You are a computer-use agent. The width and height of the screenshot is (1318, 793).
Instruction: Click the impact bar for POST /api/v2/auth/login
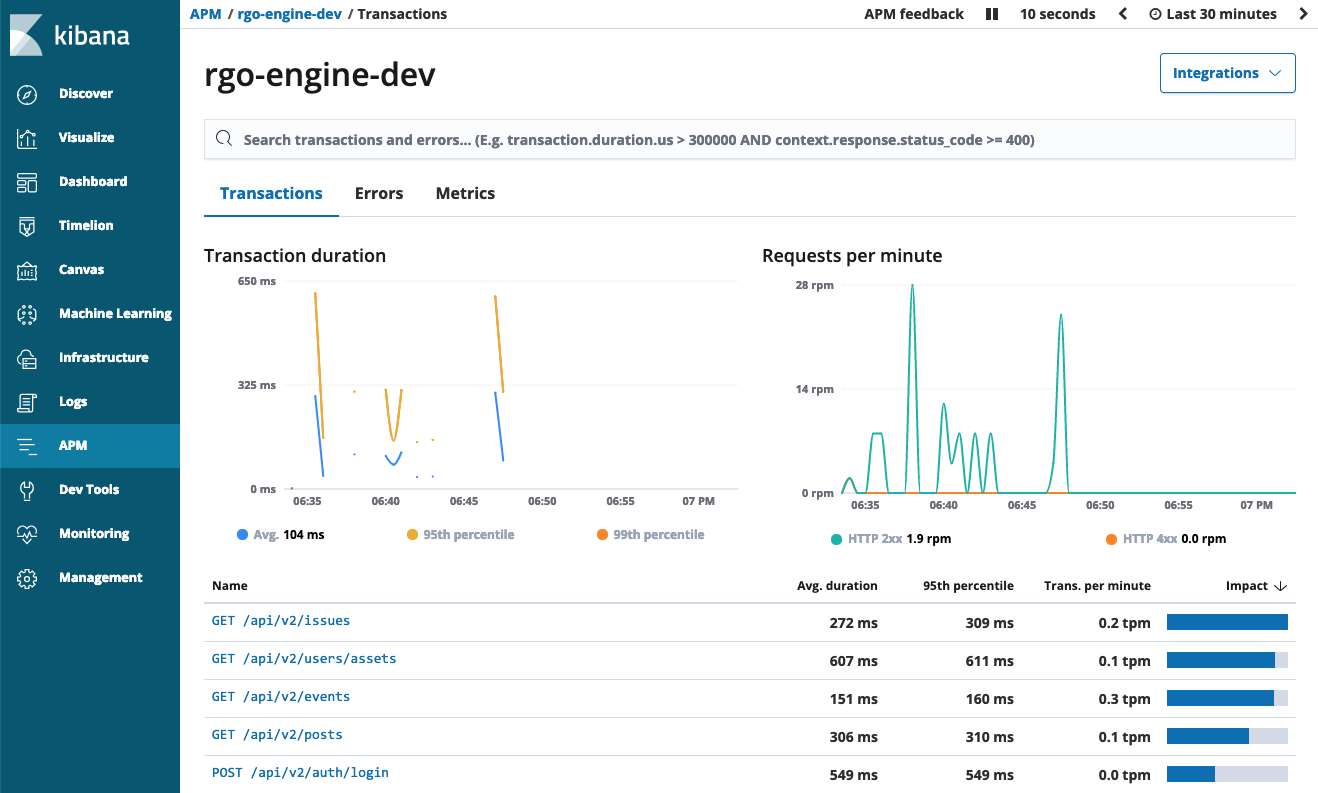pyautogui.click(x=1227, y=774)
